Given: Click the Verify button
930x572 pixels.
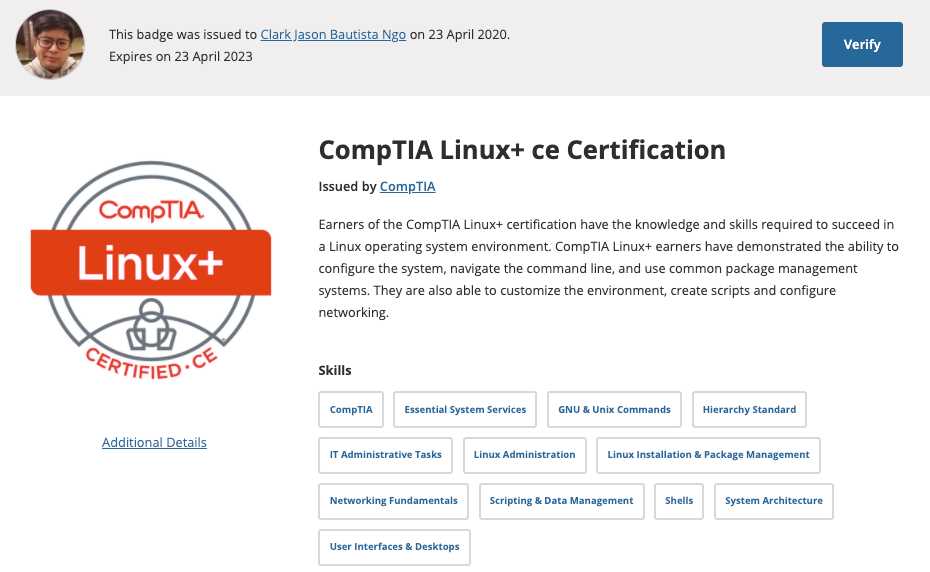Looking at the screenshot, I should (x=862, y=45).
